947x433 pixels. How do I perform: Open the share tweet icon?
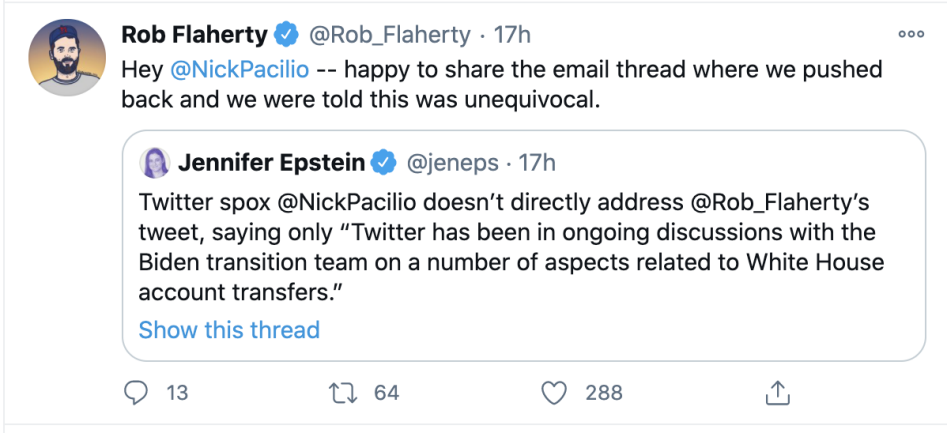coord(777,393)
